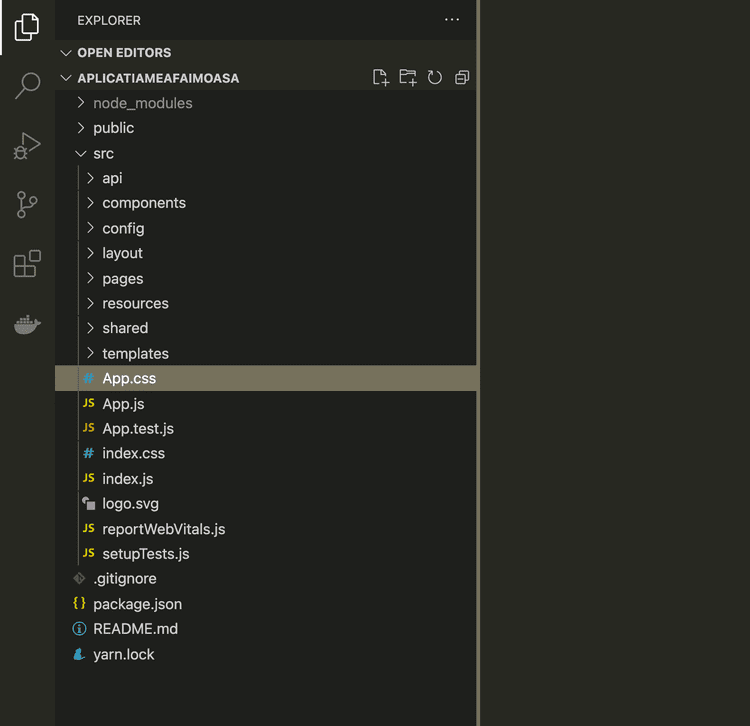
Task: Open the Docker view
Action: coord(27,324)
